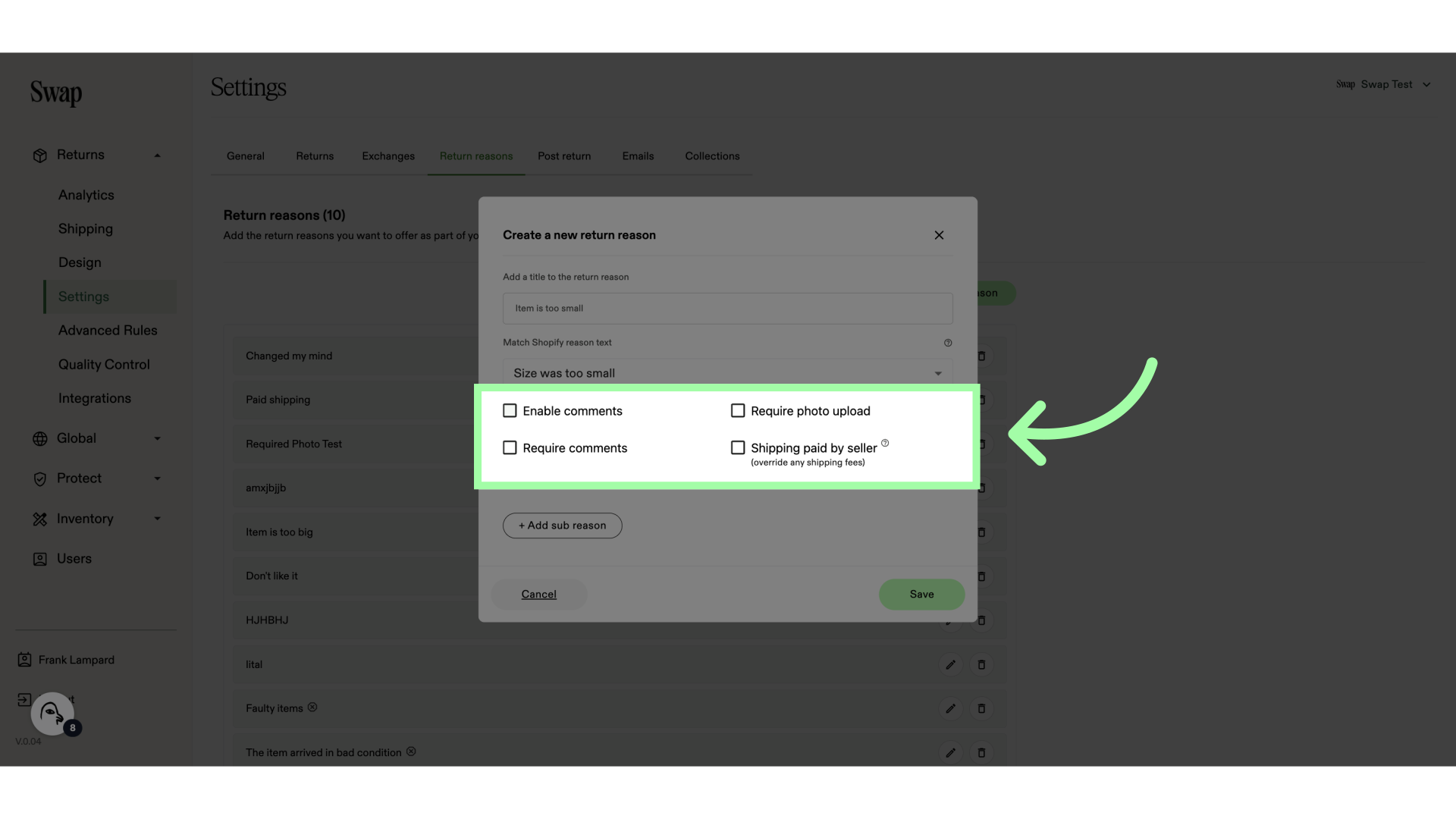Open Shipping in sidebar
The width and height of the screenshot is (1456, 819).
(x=86, y=229)
